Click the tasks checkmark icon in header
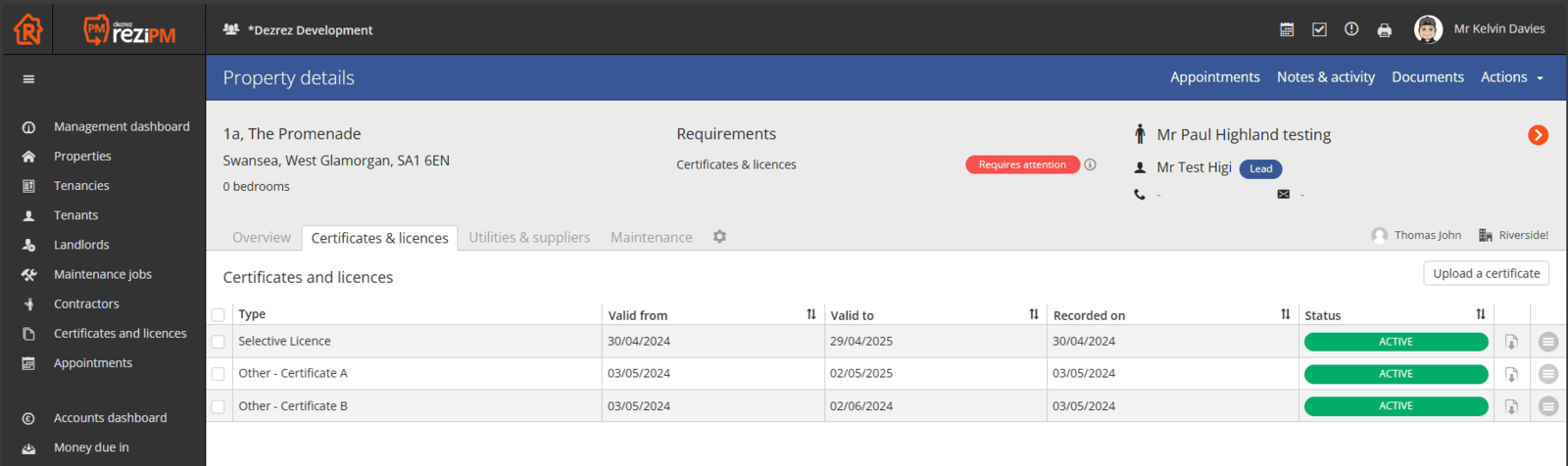 (1319, 29)
